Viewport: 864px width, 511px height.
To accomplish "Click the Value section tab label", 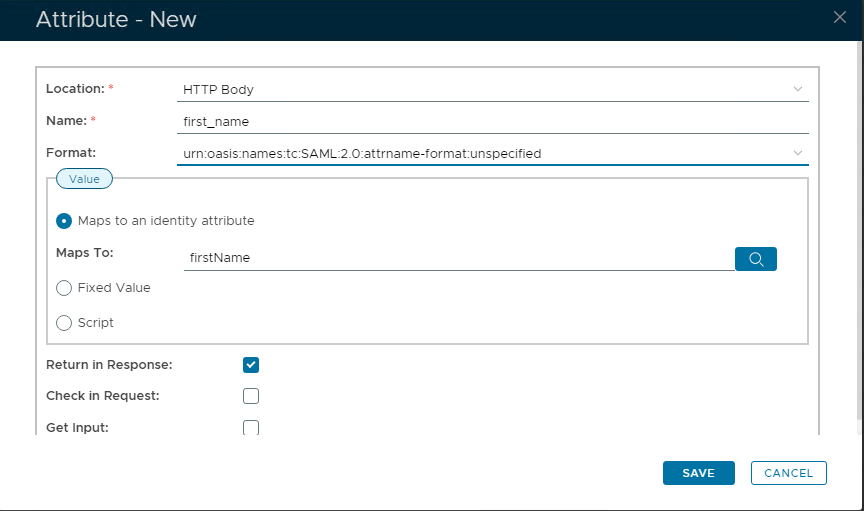I will tap(84, 179).
